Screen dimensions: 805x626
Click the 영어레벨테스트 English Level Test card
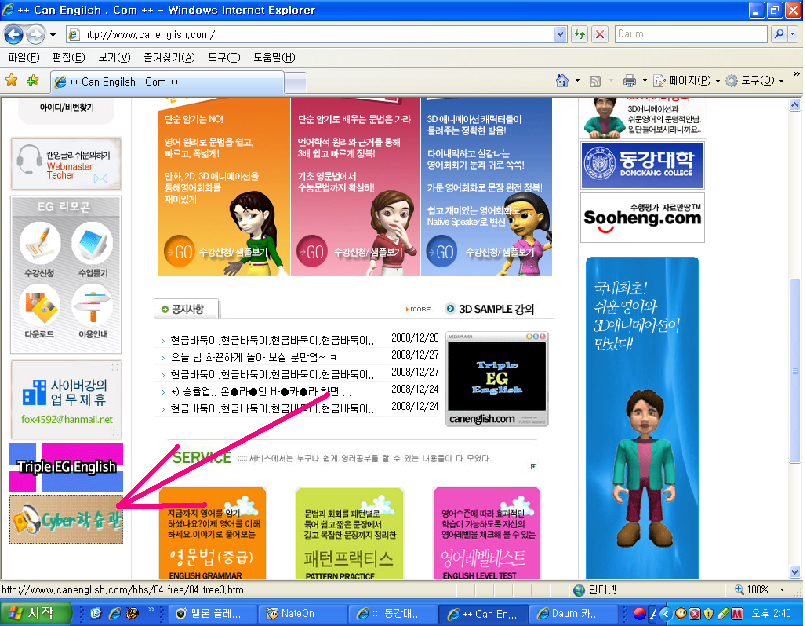(x=487, y=534)
